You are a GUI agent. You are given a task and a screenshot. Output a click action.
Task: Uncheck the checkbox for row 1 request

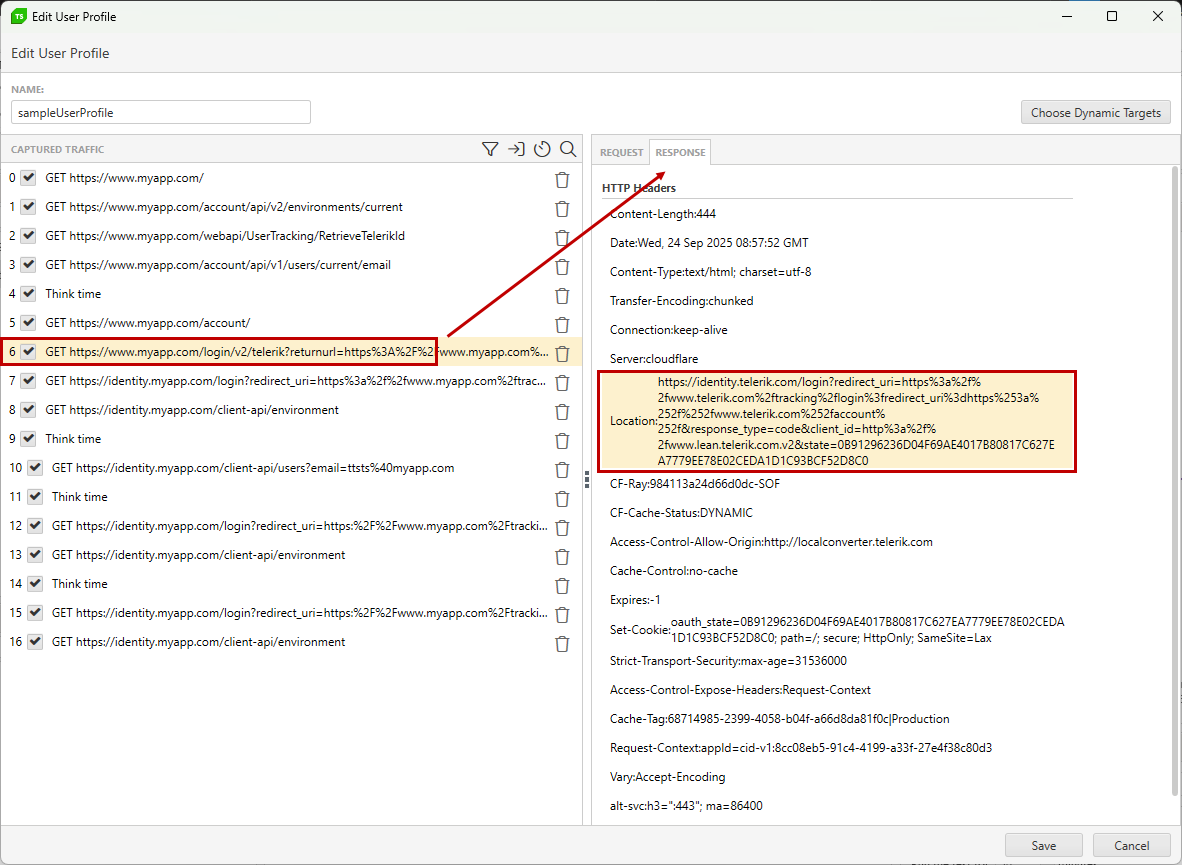click(x=29, y=207)
